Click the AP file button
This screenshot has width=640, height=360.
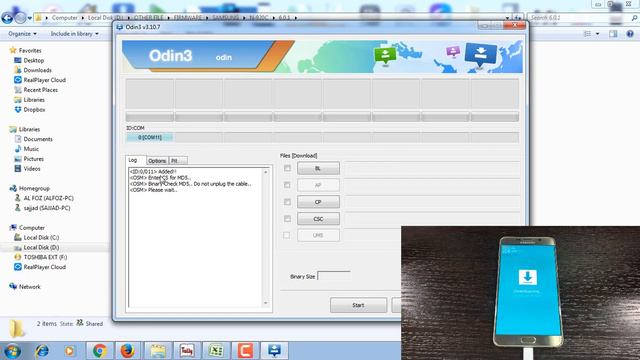pyautogui.click(x=318, y=185)
